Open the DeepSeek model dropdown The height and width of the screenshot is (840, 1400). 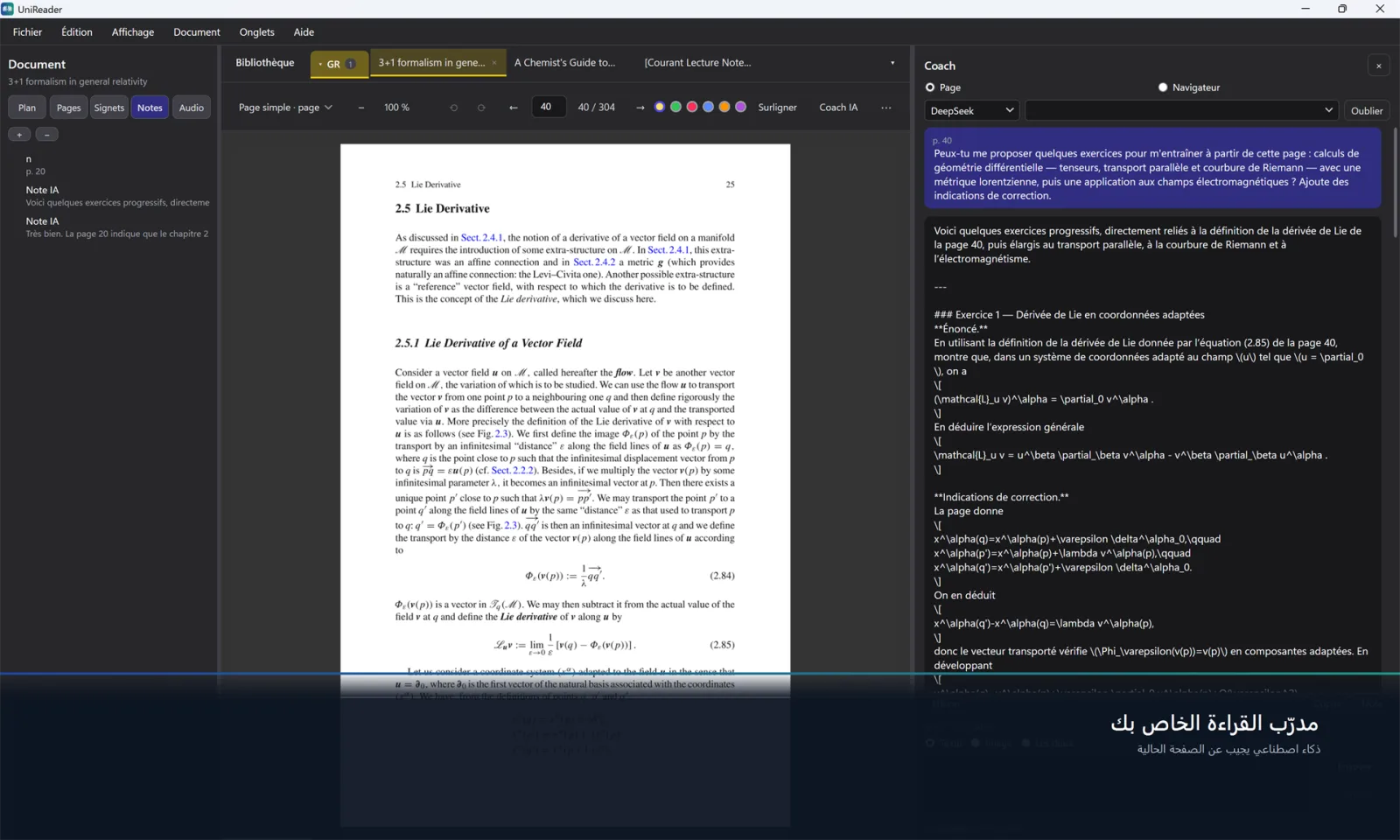tap(971, 110)
